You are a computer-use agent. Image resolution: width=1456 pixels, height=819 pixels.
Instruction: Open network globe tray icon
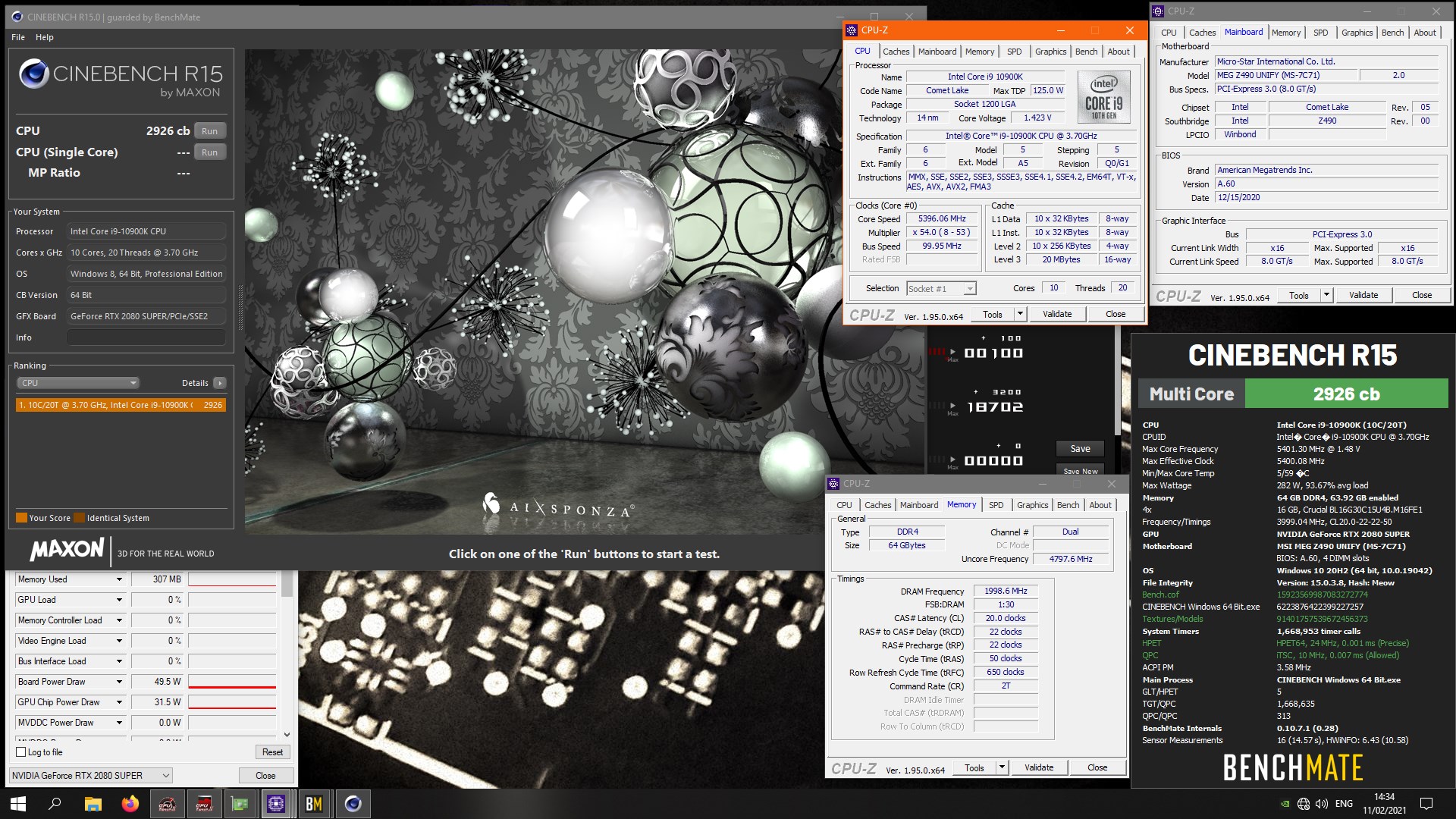click(x=1304, y=804)
